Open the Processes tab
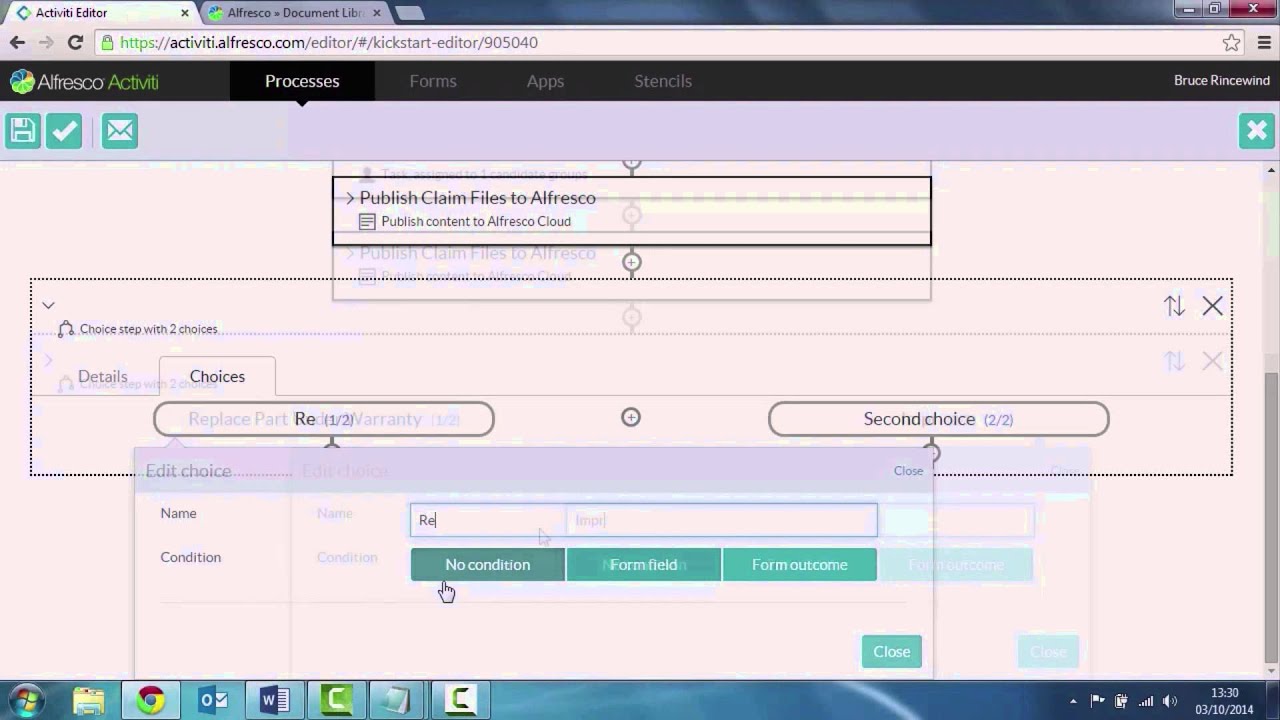The image size is (1280, 720). pyautogui.click(x=302, y=81)
